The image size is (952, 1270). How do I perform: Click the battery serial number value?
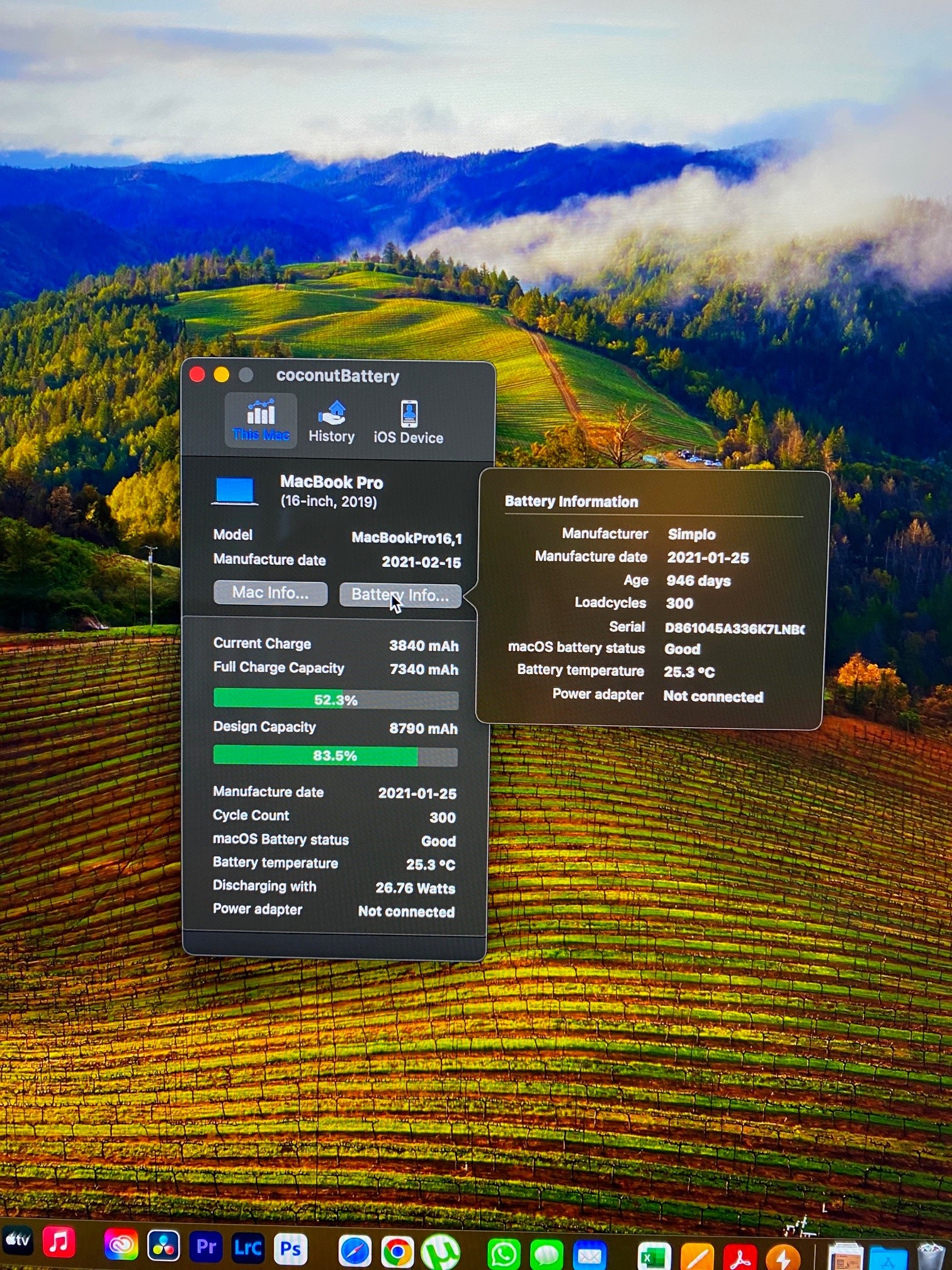tap(734, 628)
